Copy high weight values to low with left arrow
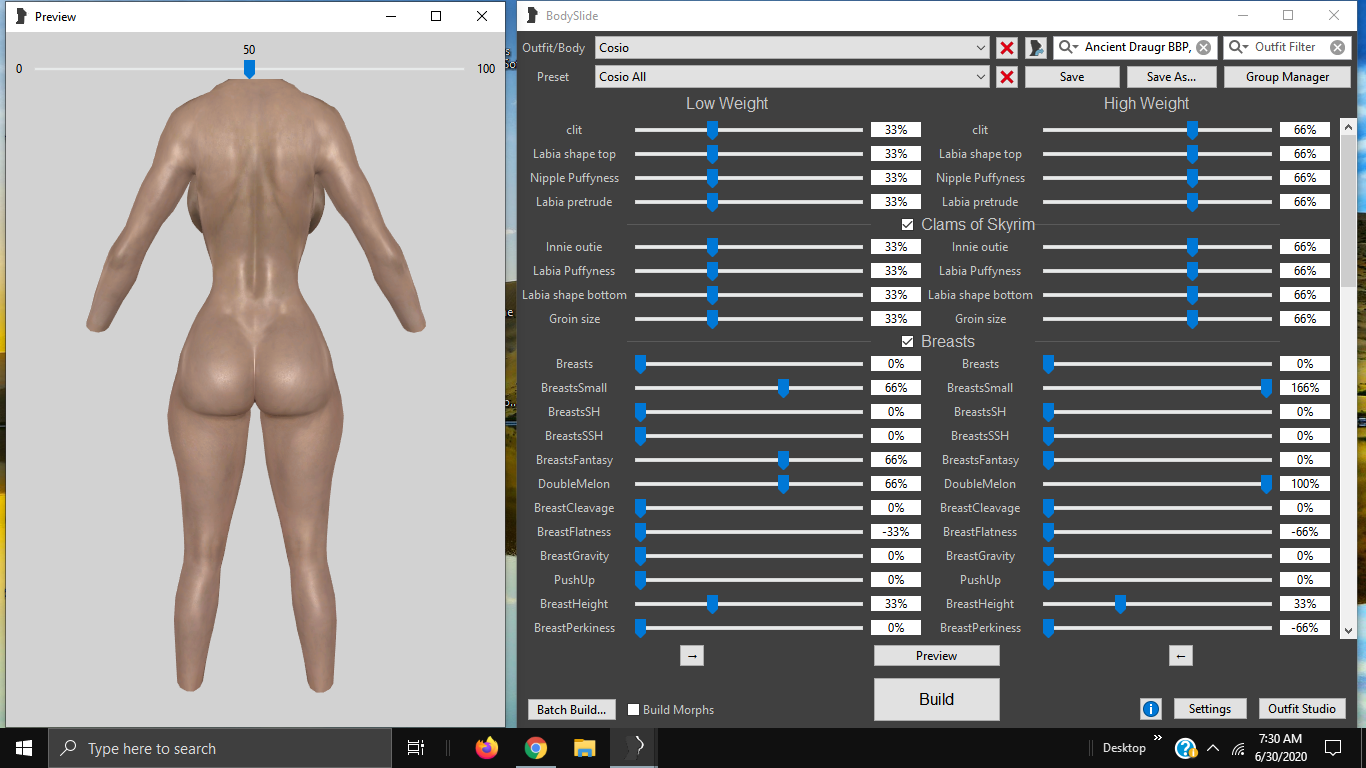Screen dimensions: 1366x768 (x=1181, y=656)
